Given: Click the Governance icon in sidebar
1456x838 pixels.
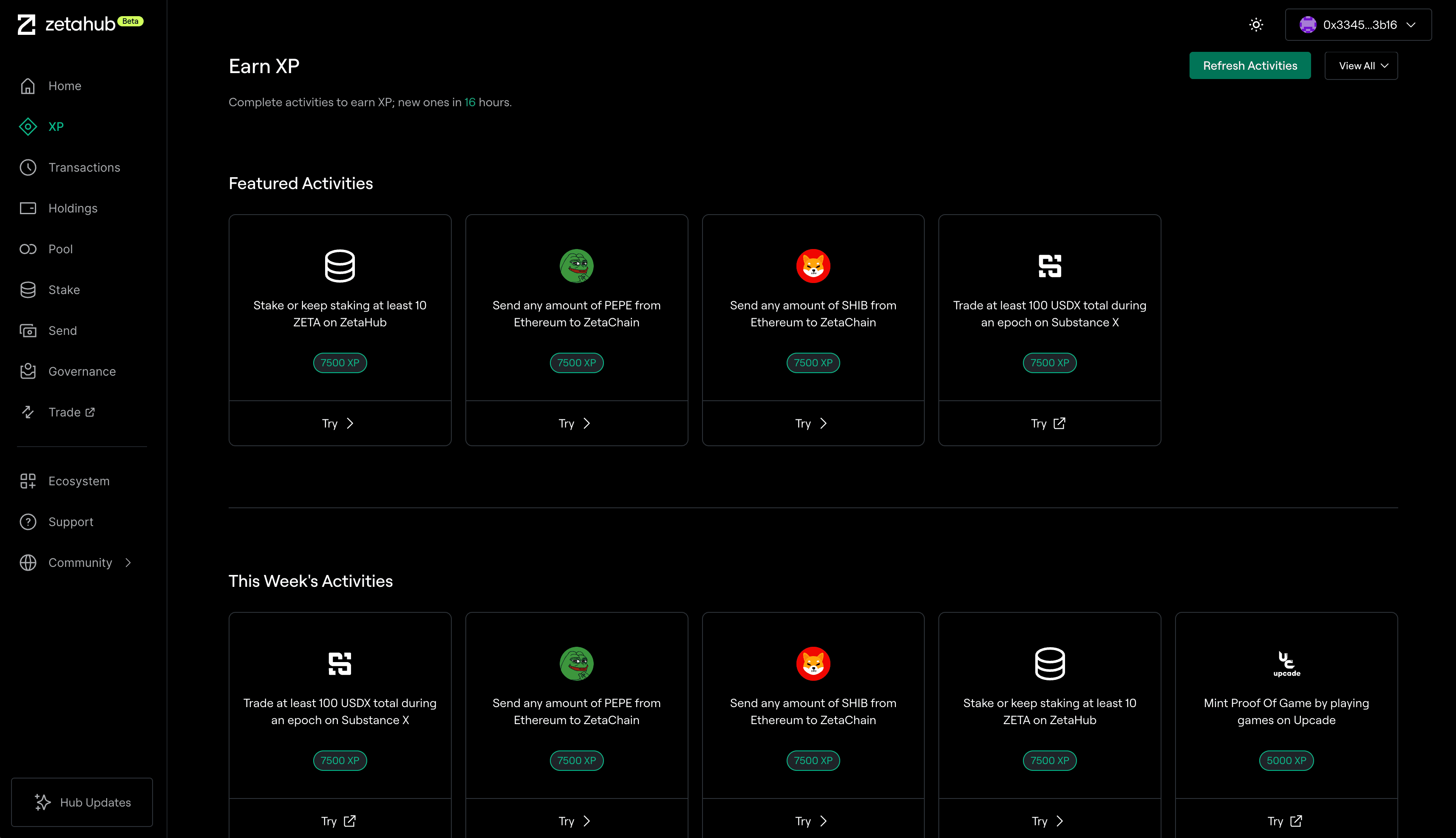Looking at the screenshot, I should (x=28, y=371).
